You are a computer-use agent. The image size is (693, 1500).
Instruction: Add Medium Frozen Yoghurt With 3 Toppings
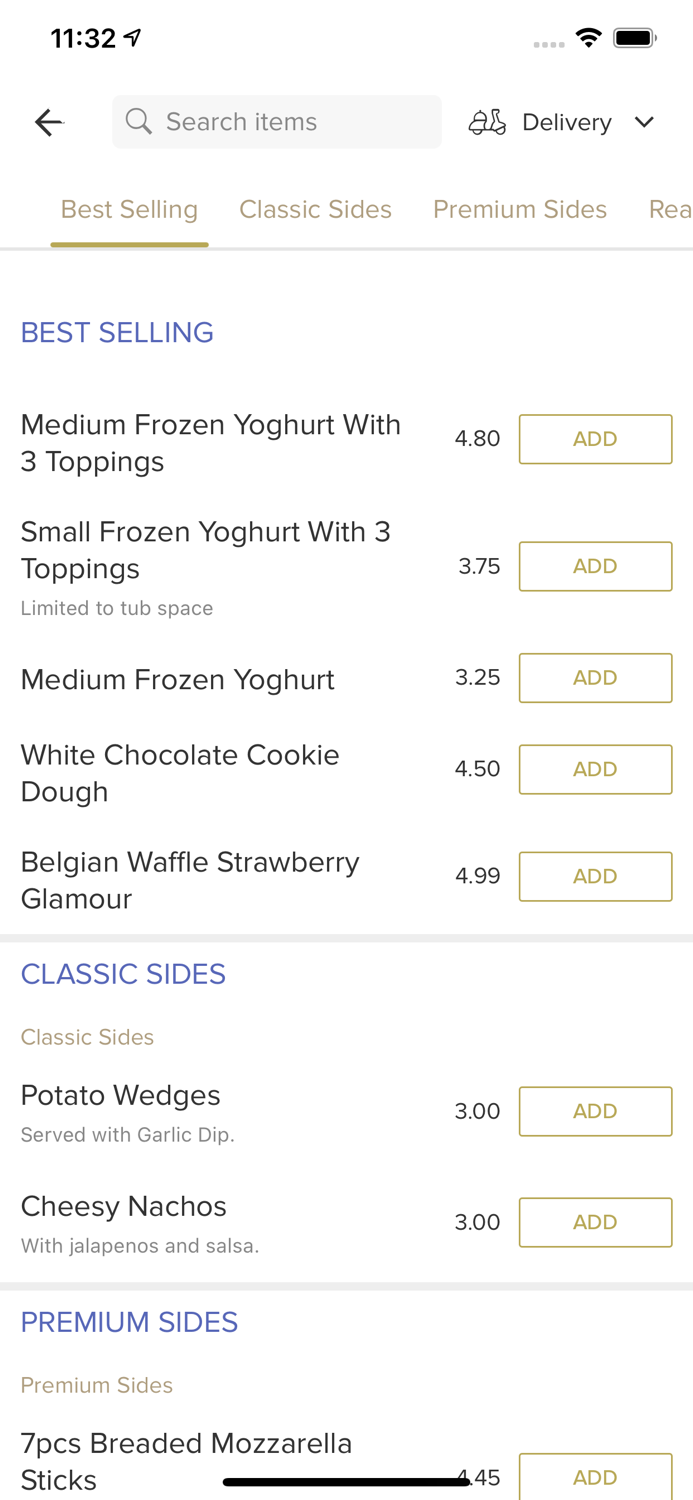tap(595, 438)
